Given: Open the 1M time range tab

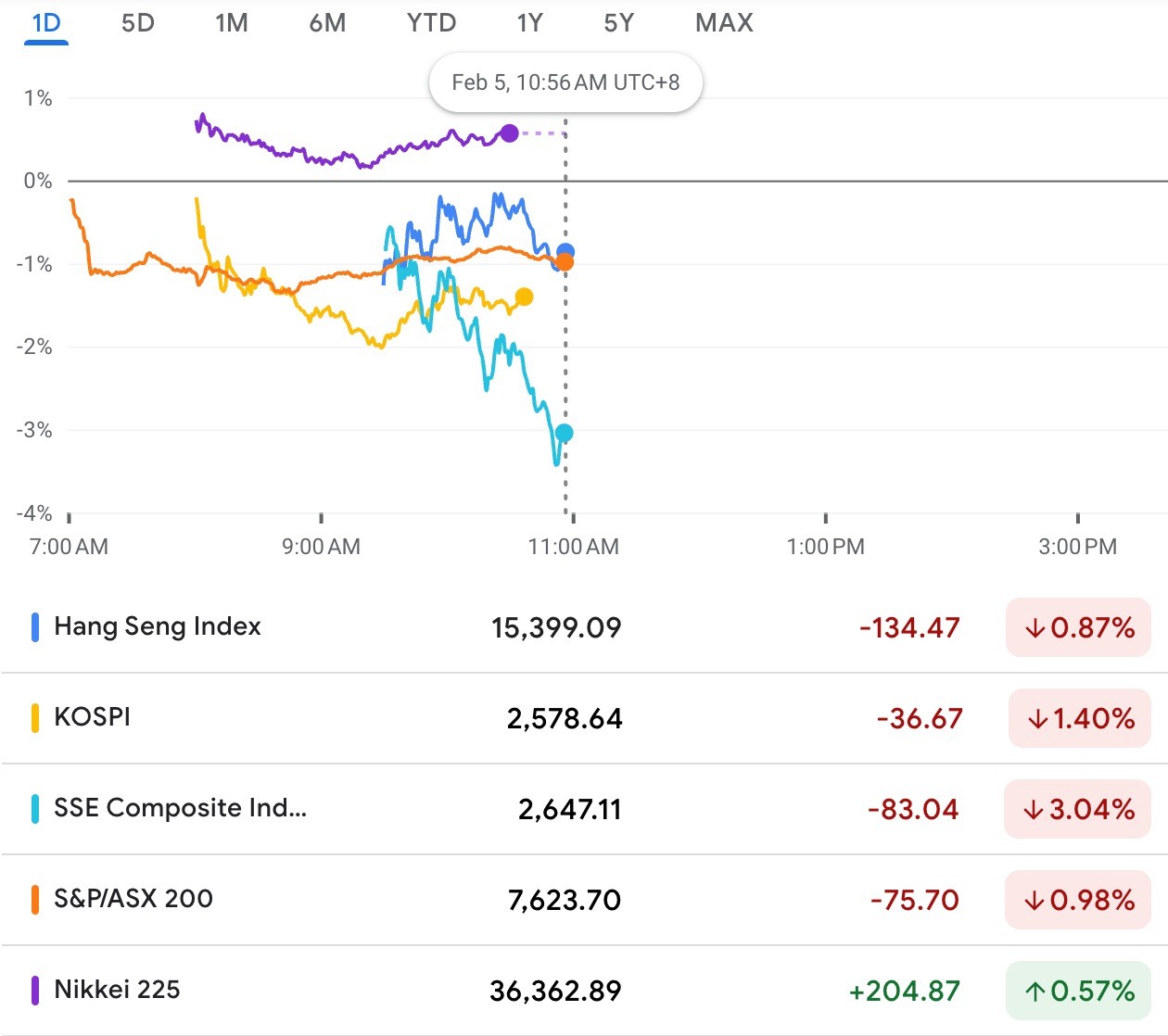Looking at the screenshot, I should (232, 23).
